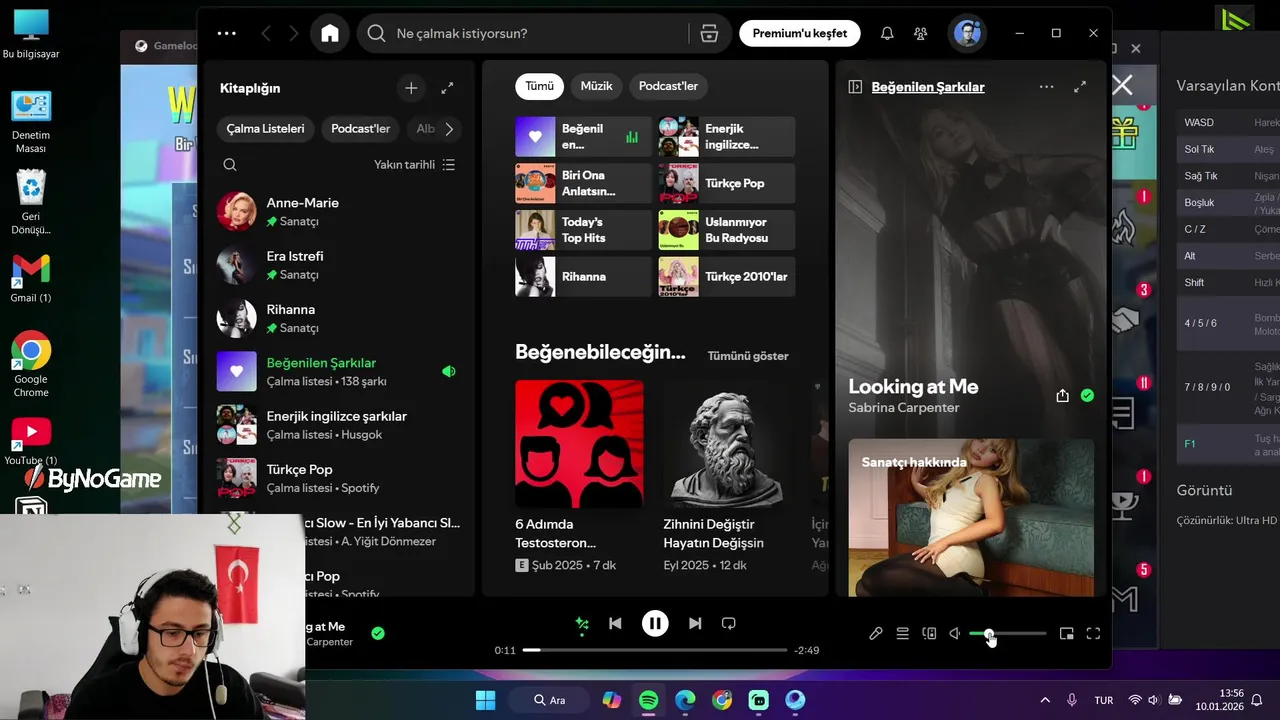Skip to previous track

(x=615, y=623)
